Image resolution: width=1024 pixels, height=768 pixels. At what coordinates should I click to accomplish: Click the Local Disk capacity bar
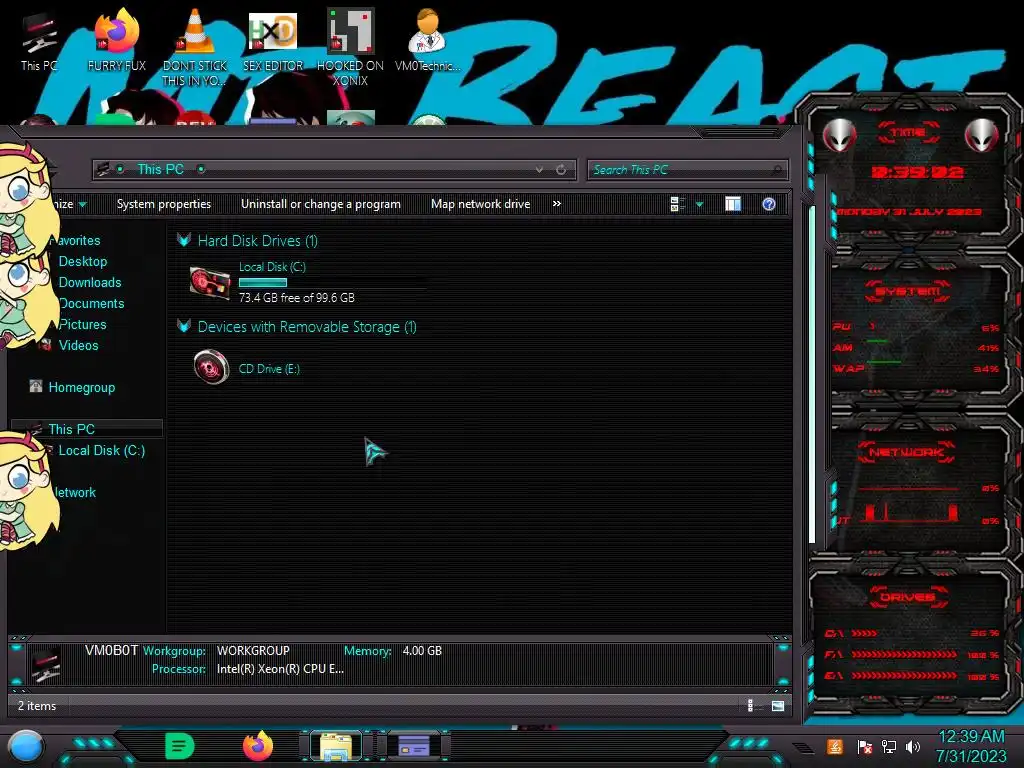tap(332, 283)
